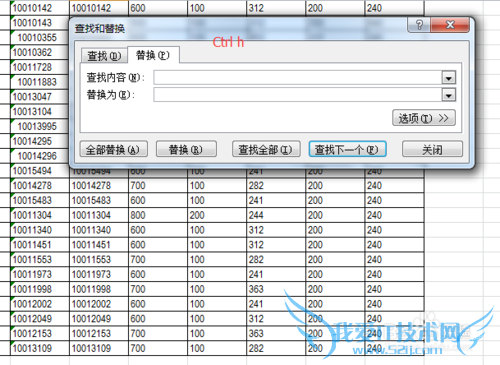Select 241 in the 10015483 row
The image size is (500, 365).
276,200
